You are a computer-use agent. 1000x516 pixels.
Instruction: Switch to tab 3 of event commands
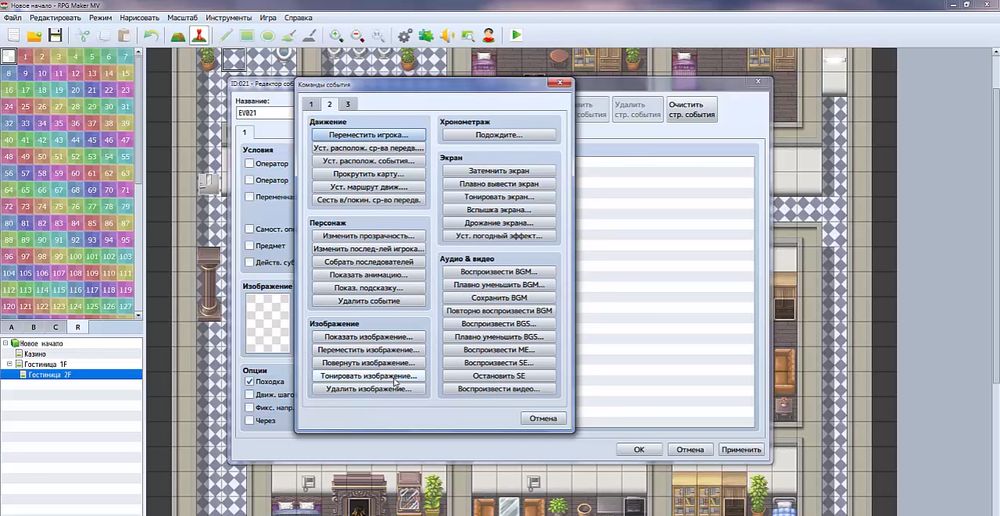(348, 105)
